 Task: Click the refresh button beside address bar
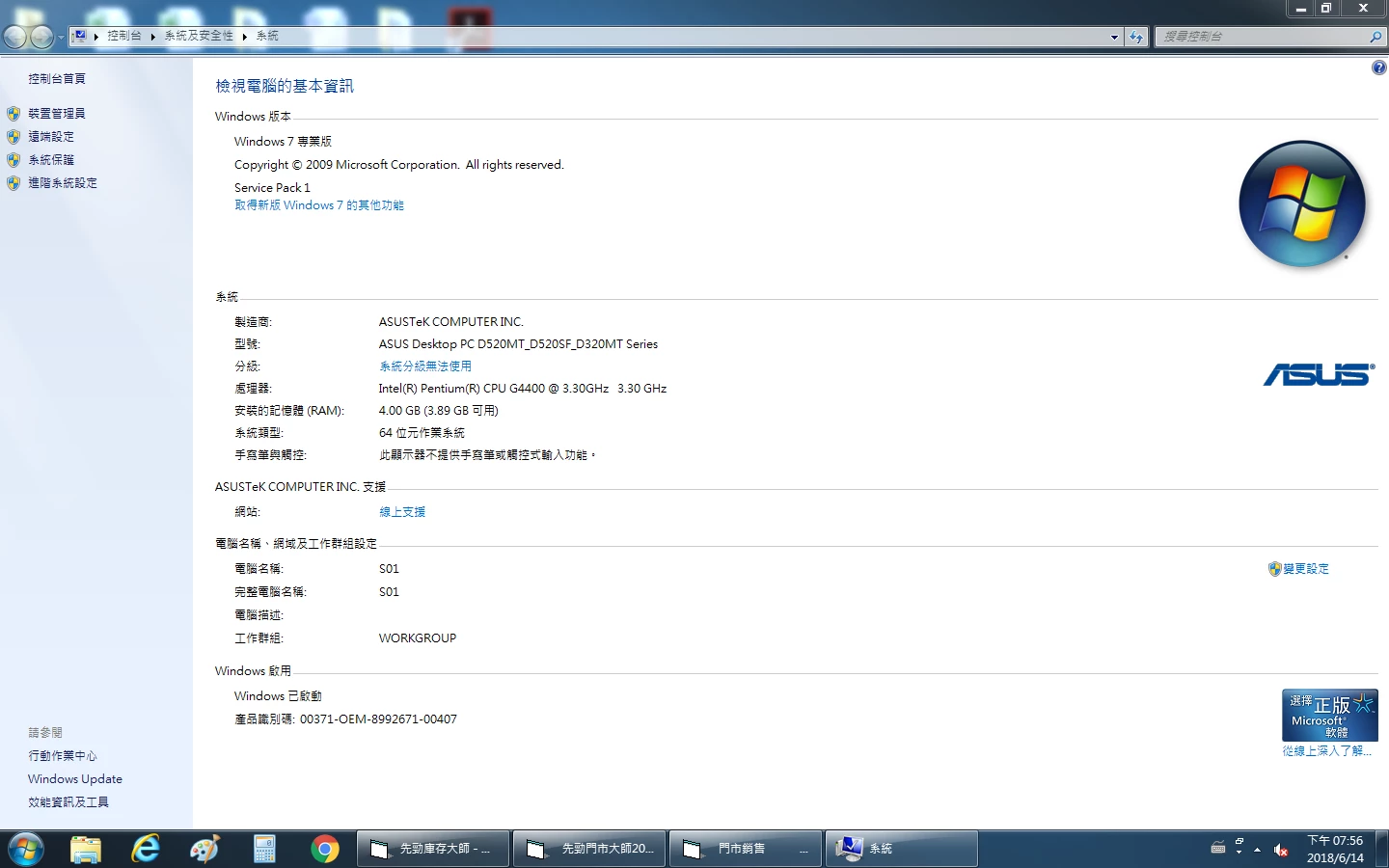pos(1136,37)
